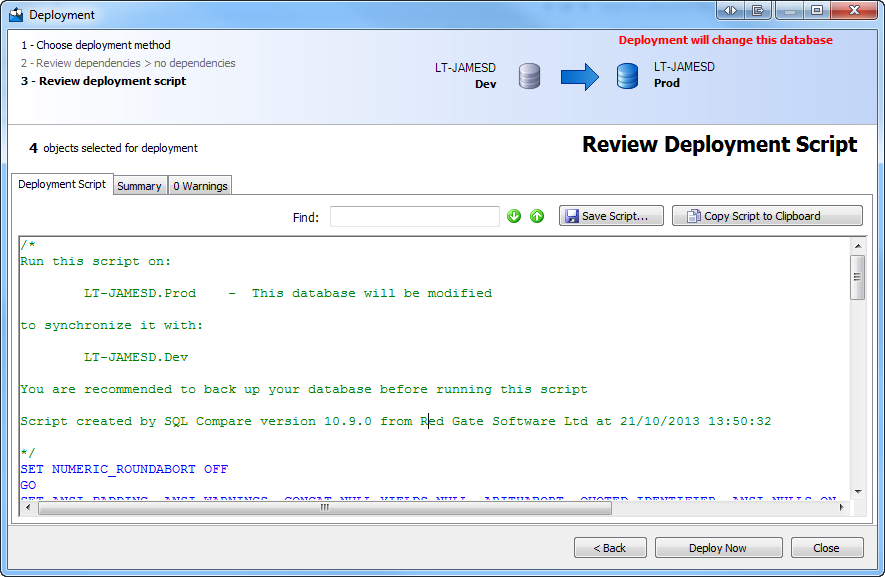Maximize the Deployment window
The width and height of the screenshot is (885, 577).
[x=817, y=10]
